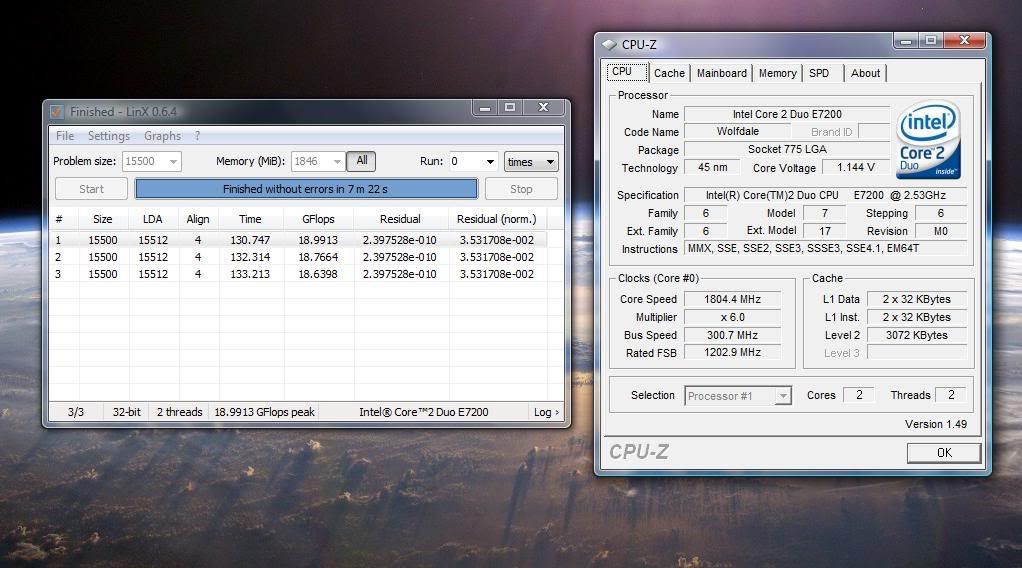Switch to the Mainboard tab in CPU-Z

(x=722, y=73)
